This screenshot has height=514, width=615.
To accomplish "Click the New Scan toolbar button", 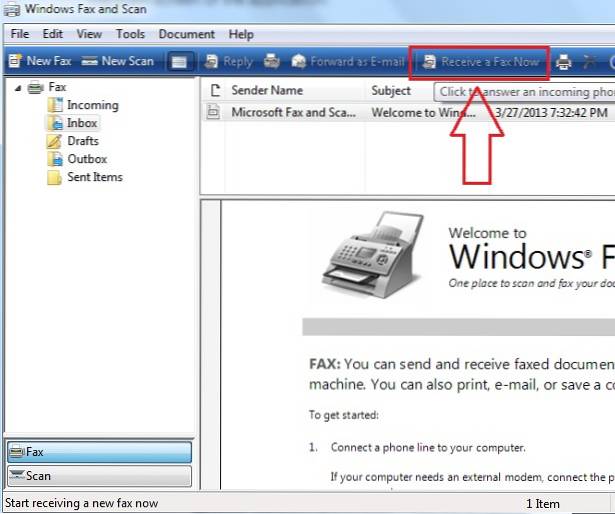I will click(117, 61).
